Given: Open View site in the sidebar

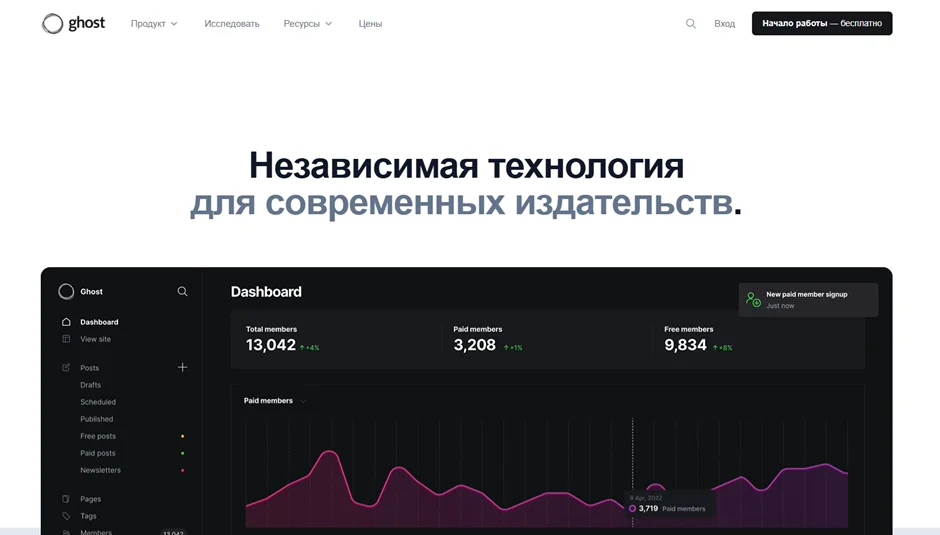Looking at the screenshot, I should pos(95,339).
